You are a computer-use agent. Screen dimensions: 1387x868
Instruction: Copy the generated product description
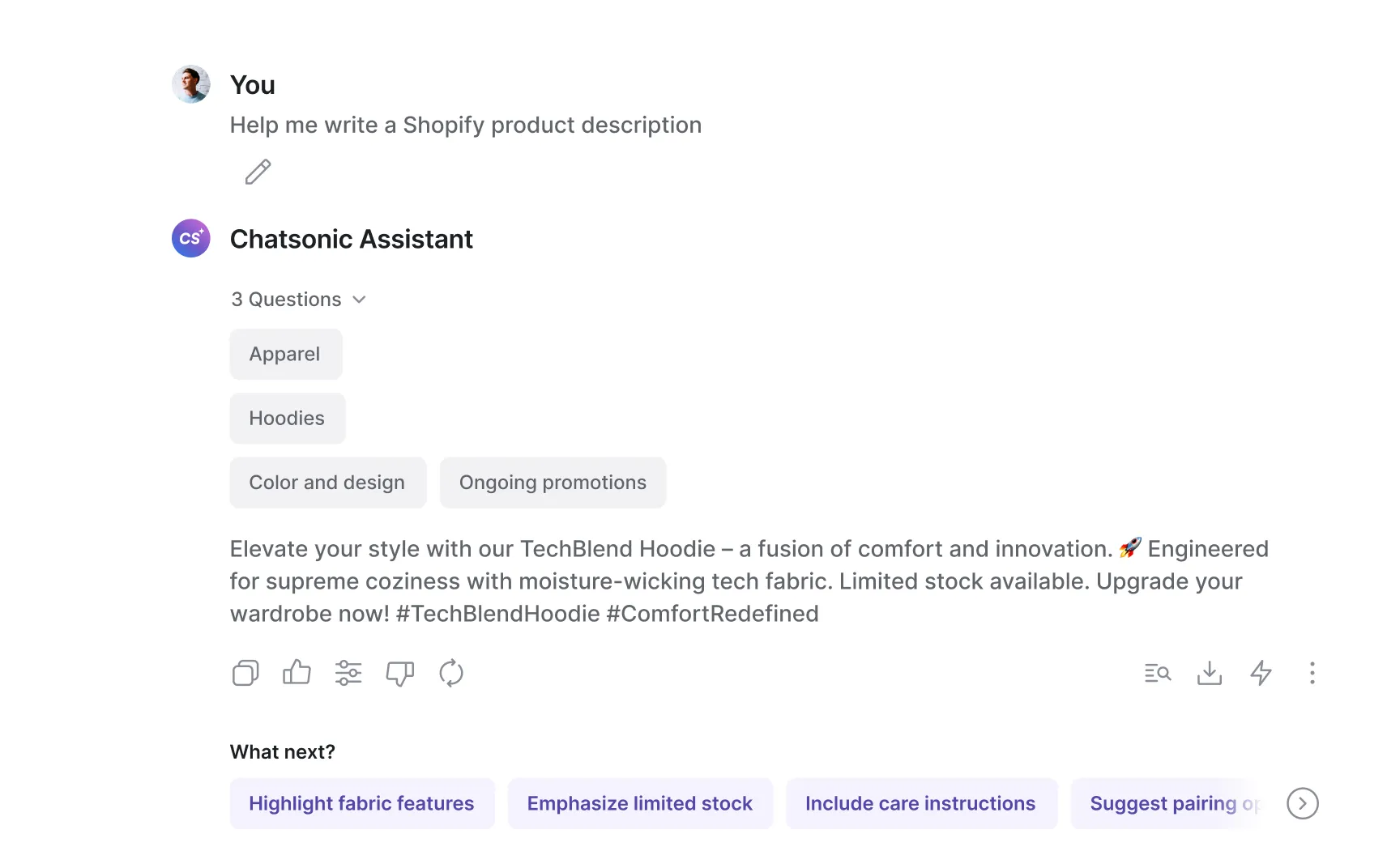click(245, 673)
